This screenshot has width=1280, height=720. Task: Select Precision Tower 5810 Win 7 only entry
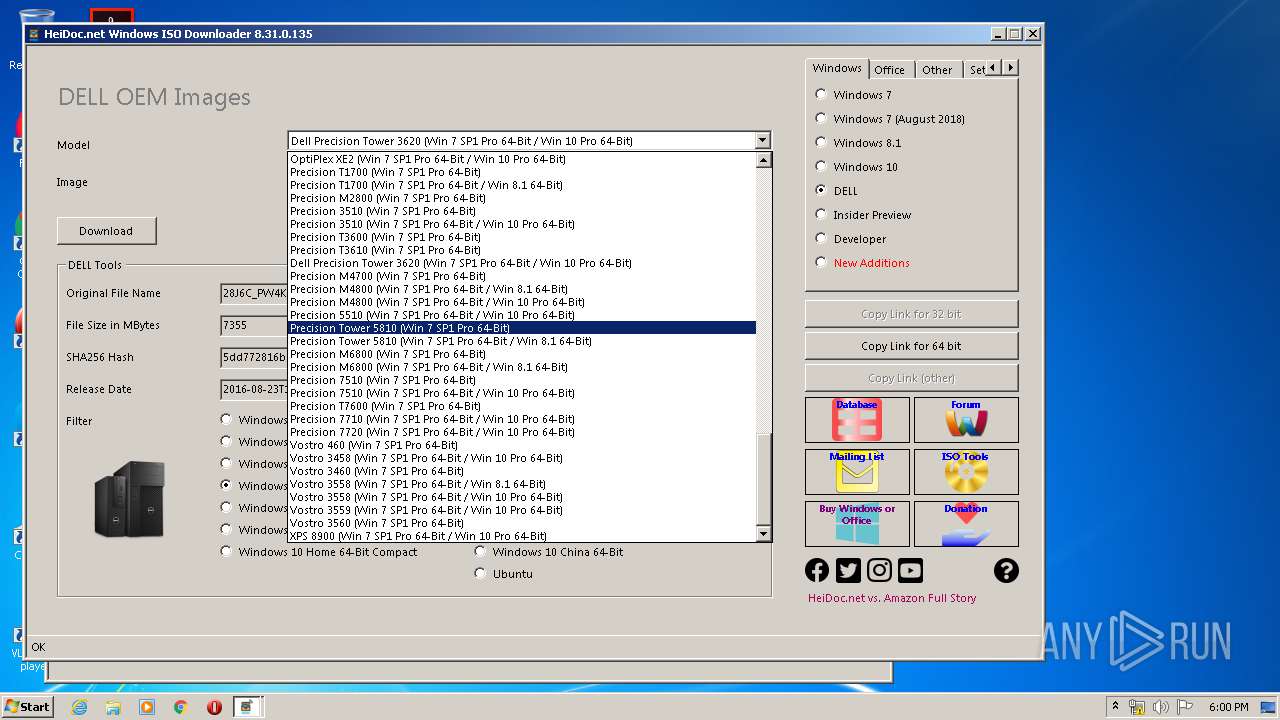tap(522, 328)
